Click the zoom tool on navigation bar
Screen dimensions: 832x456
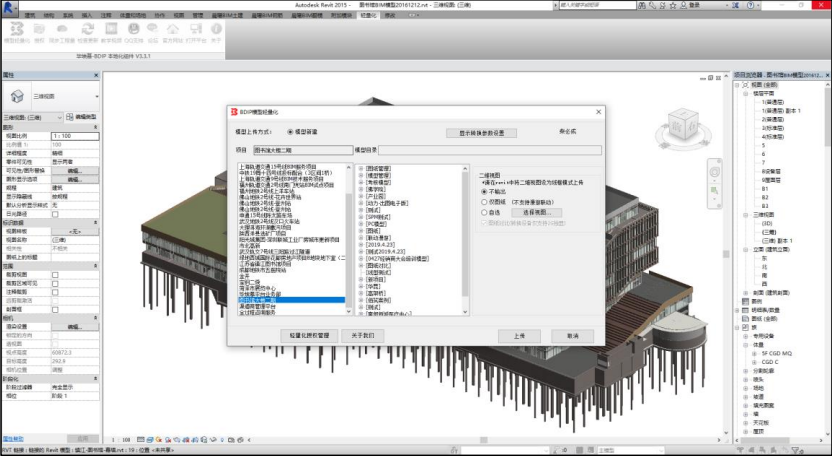(x=715, y=190)
